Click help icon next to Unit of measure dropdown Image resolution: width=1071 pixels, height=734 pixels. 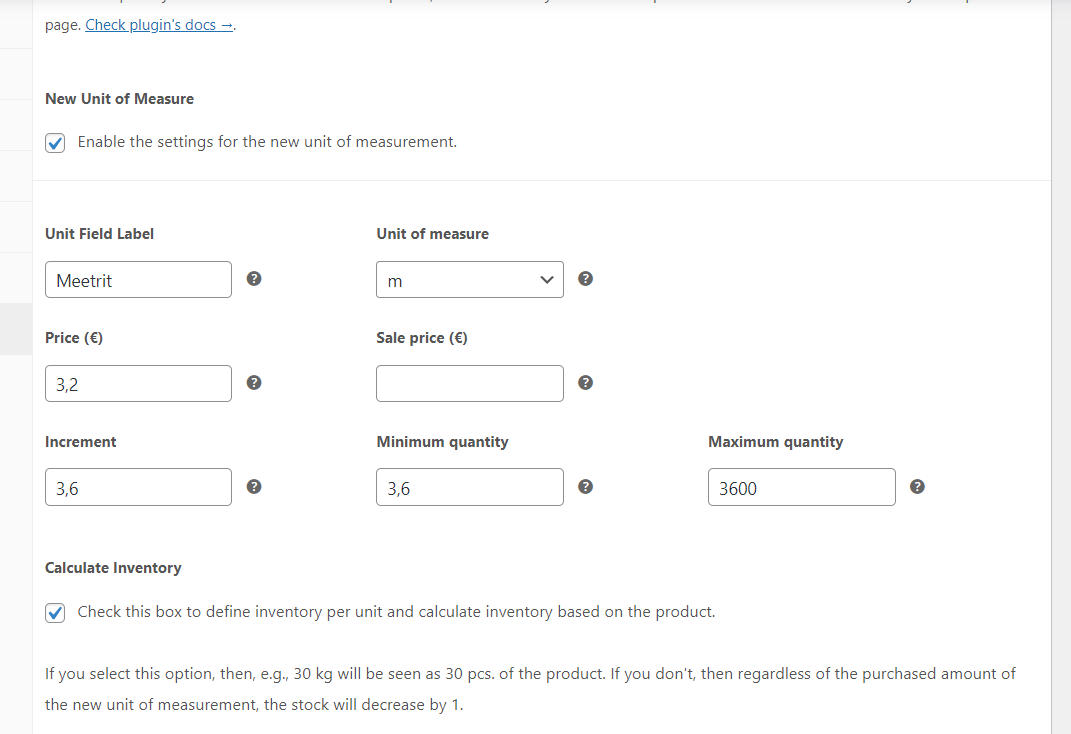coord(585,279)
